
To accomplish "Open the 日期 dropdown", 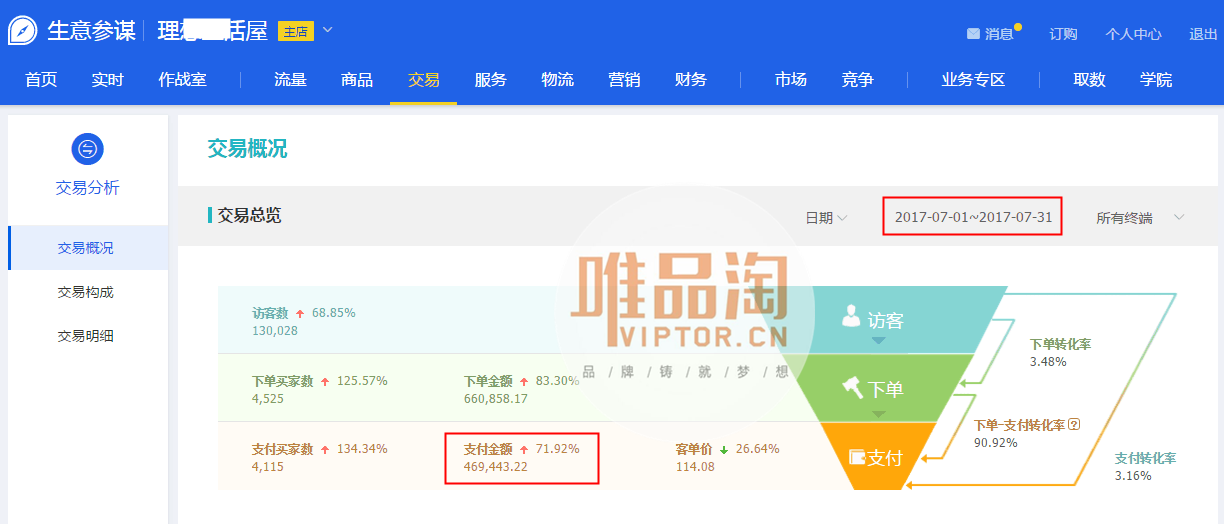I will 827,217.
